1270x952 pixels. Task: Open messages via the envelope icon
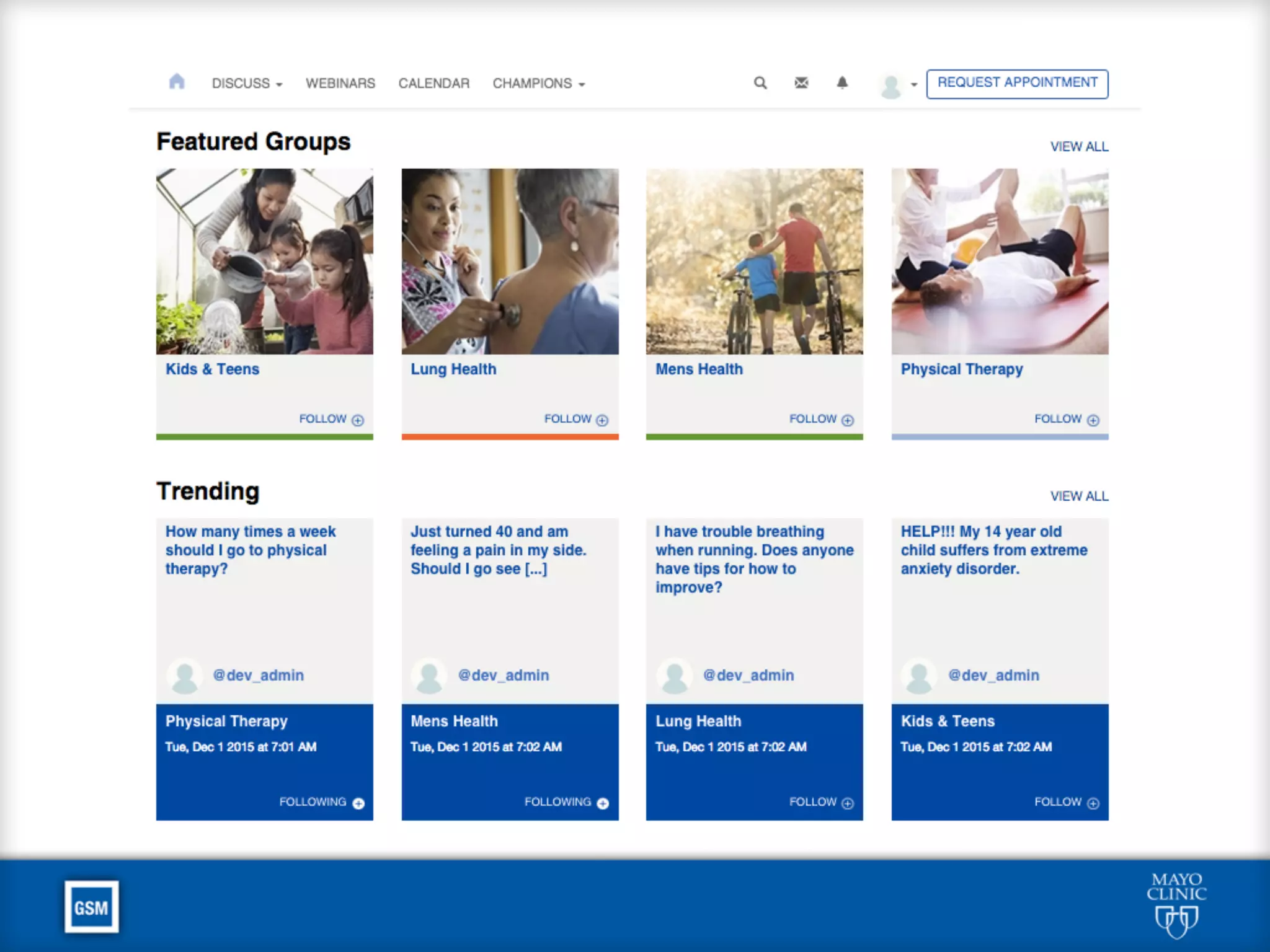pos(801,82)
